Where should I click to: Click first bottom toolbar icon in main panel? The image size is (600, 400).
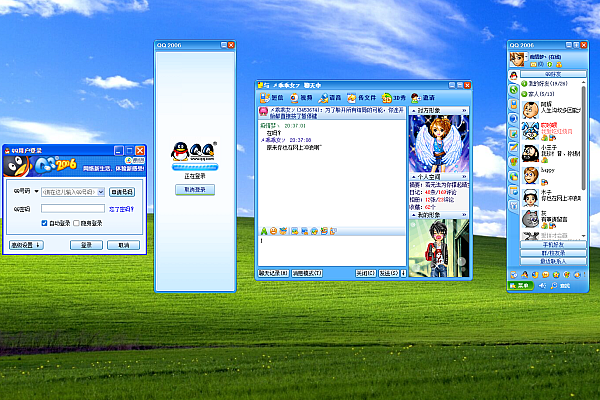click(514, 274)
